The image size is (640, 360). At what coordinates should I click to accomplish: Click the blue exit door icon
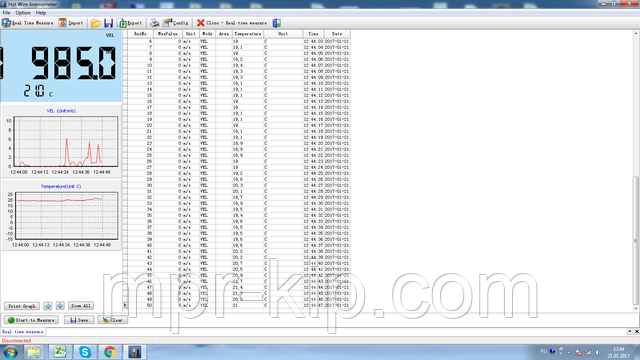276,23
